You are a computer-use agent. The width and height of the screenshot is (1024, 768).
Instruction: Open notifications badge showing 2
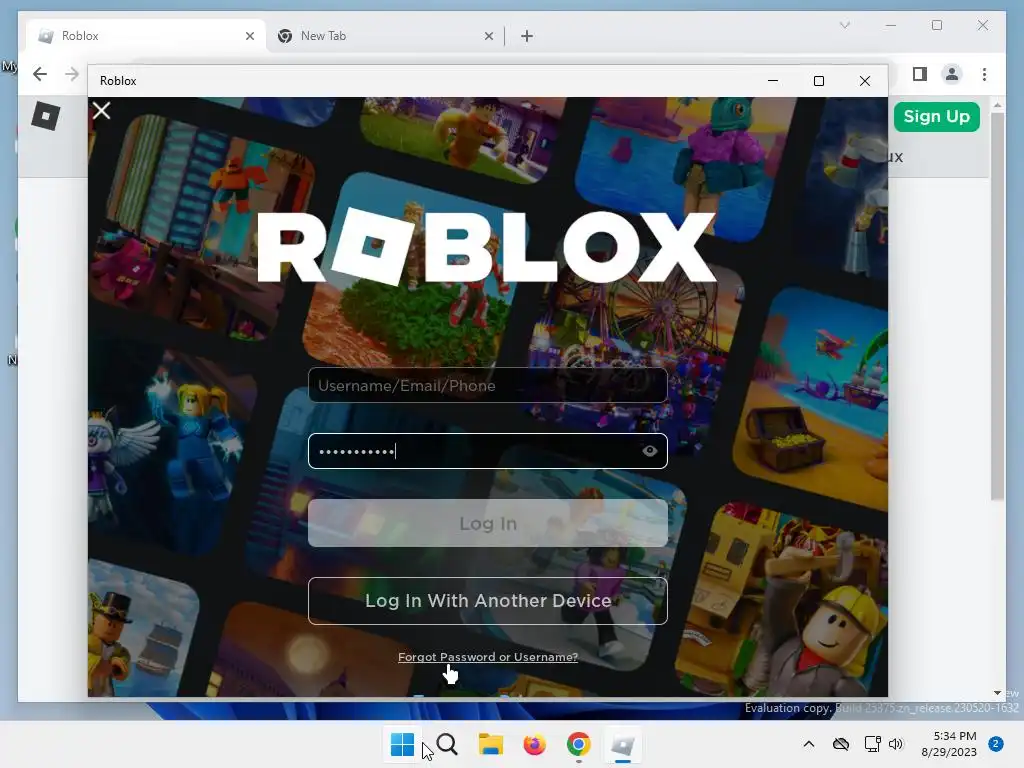[996, 744]
